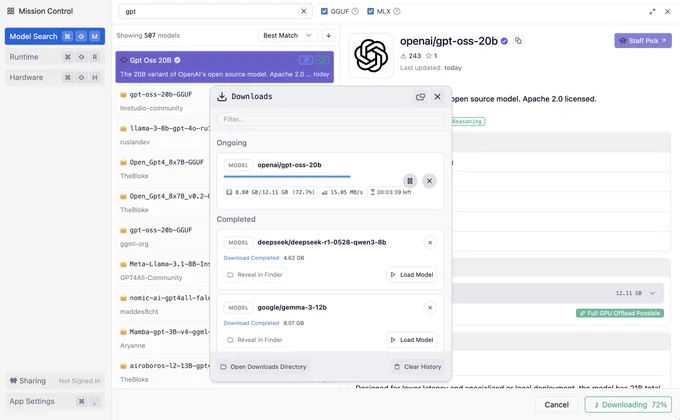Viewport: 680px width, 420px height.
Task: Reveal the deepseek model in Finder
Action: pyautogui.click(x=255, y=275)
